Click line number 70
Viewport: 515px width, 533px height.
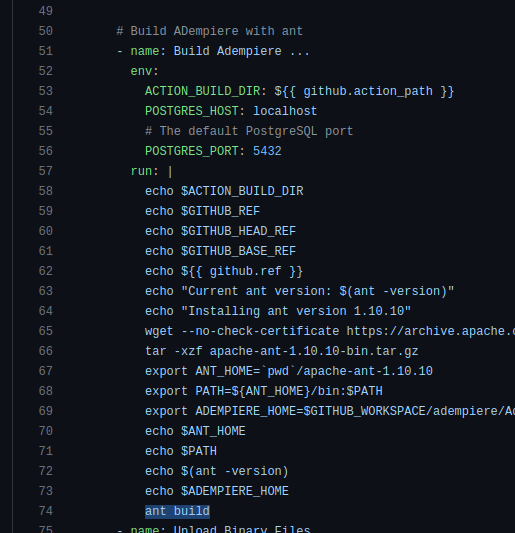pyautogui.click(x=46, y=431)
